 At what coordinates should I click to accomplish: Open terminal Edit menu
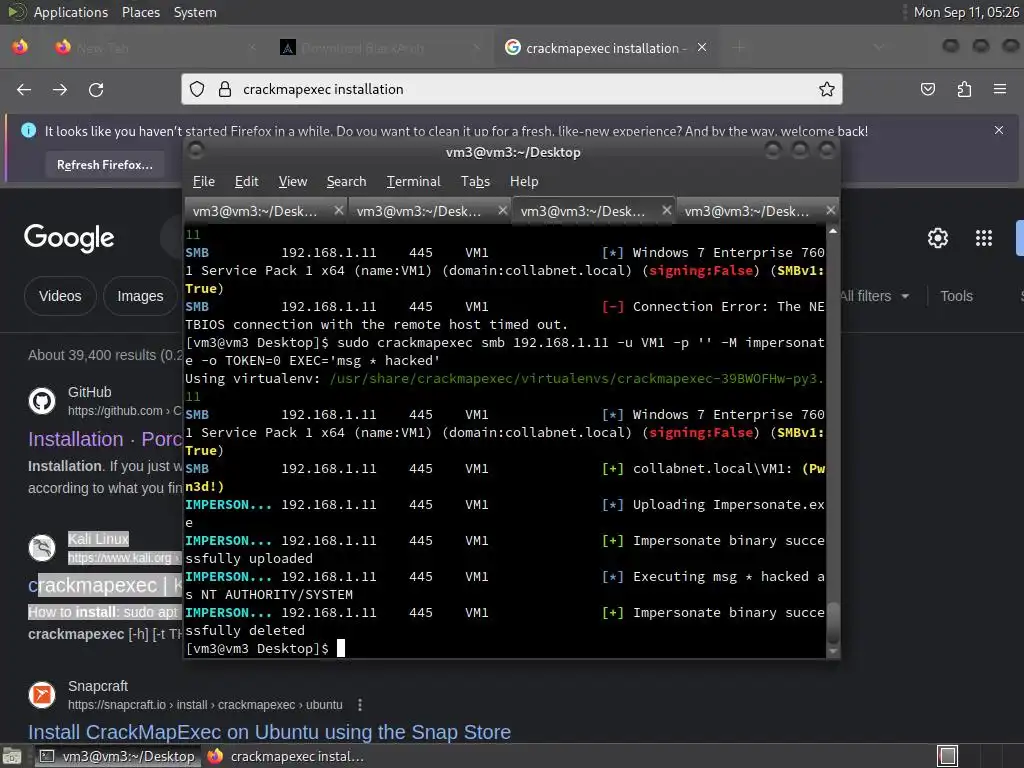point(246,182)
